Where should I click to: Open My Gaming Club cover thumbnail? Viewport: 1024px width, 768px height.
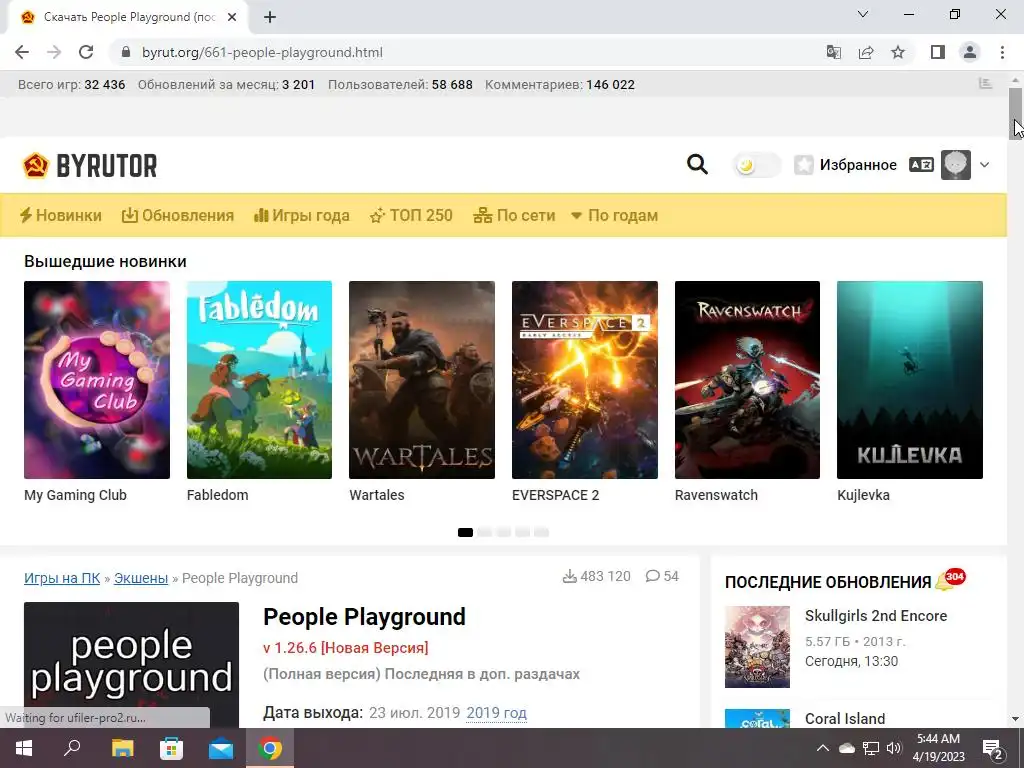(97, 380)
